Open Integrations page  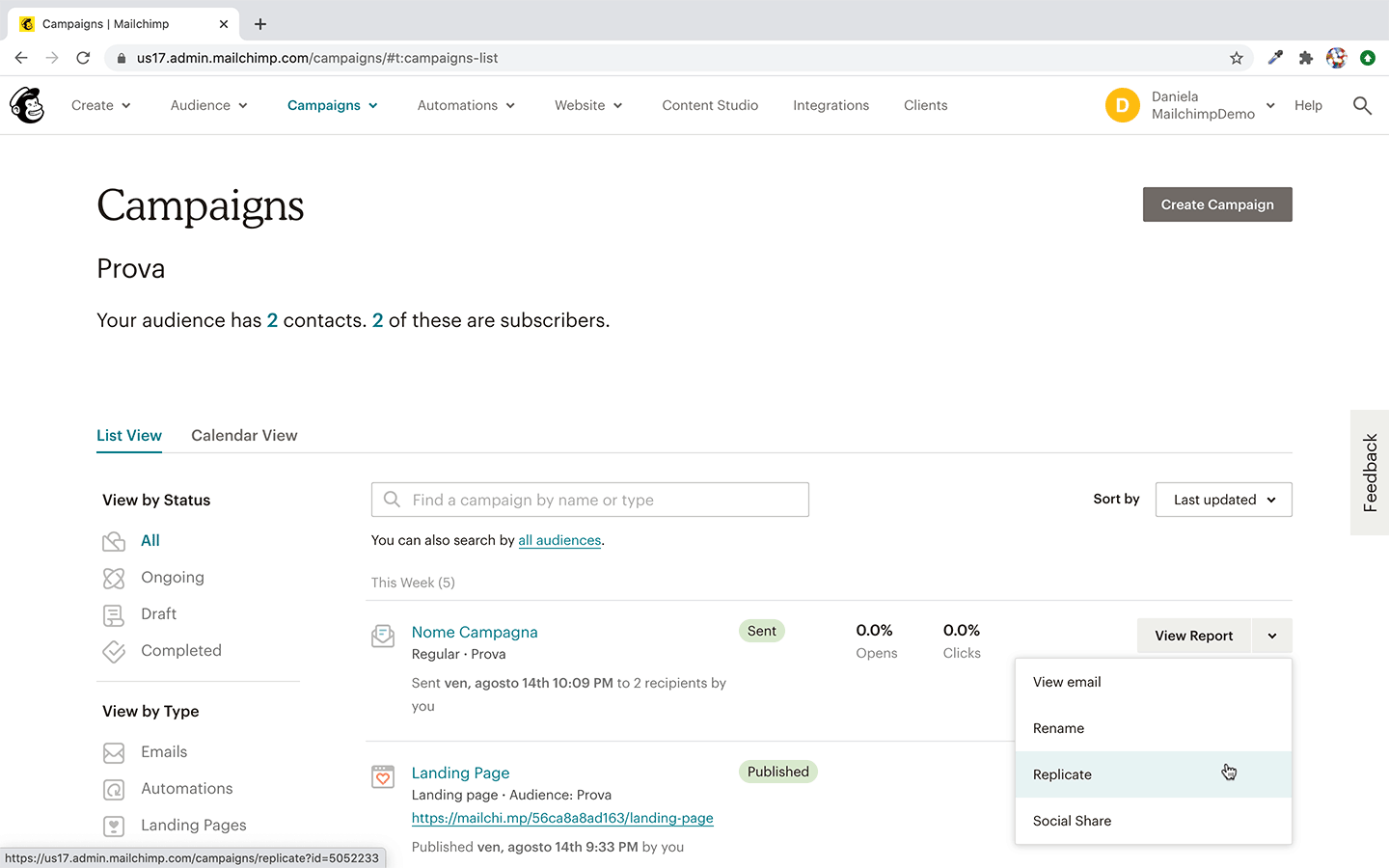[x=831, y=105]
